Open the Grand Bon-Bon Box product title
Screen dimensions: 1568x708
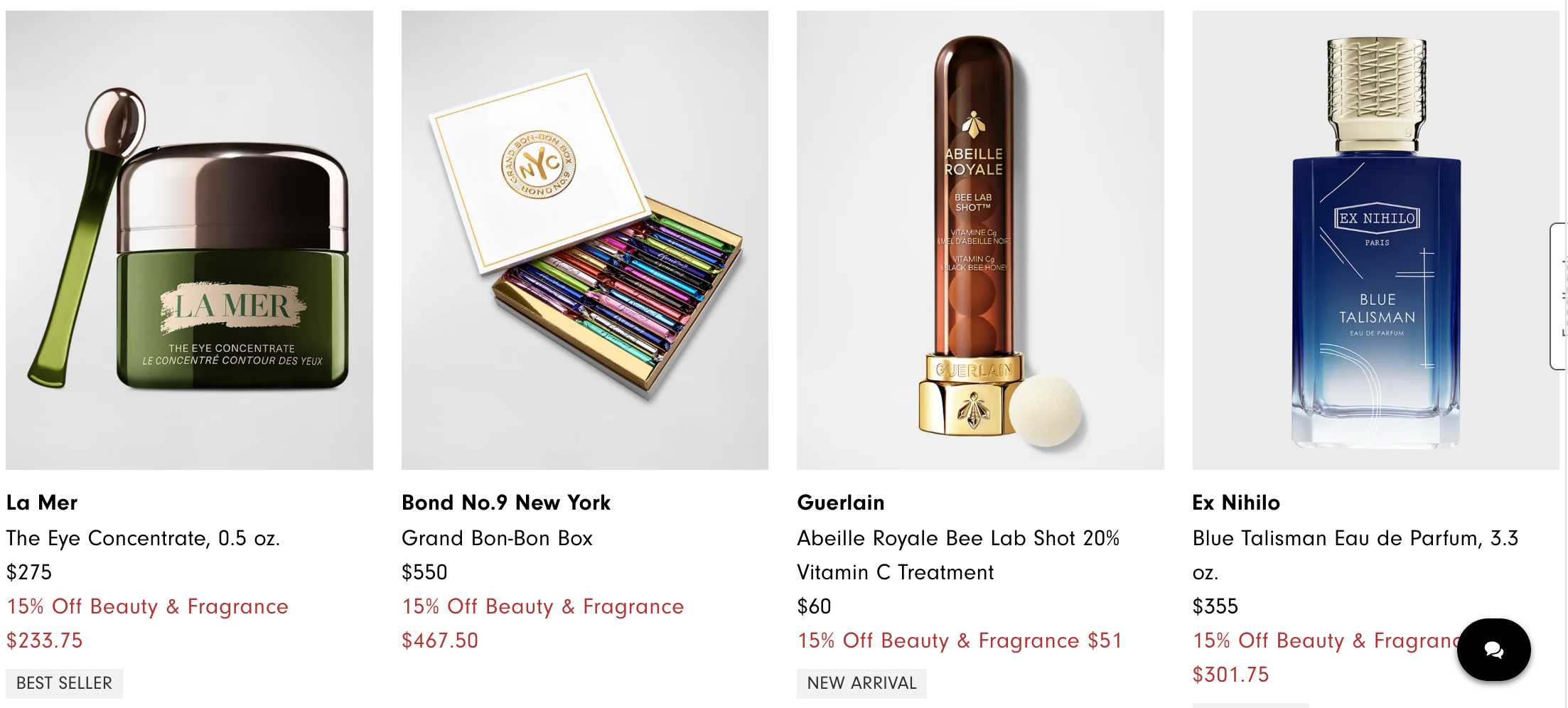(497, 538)
